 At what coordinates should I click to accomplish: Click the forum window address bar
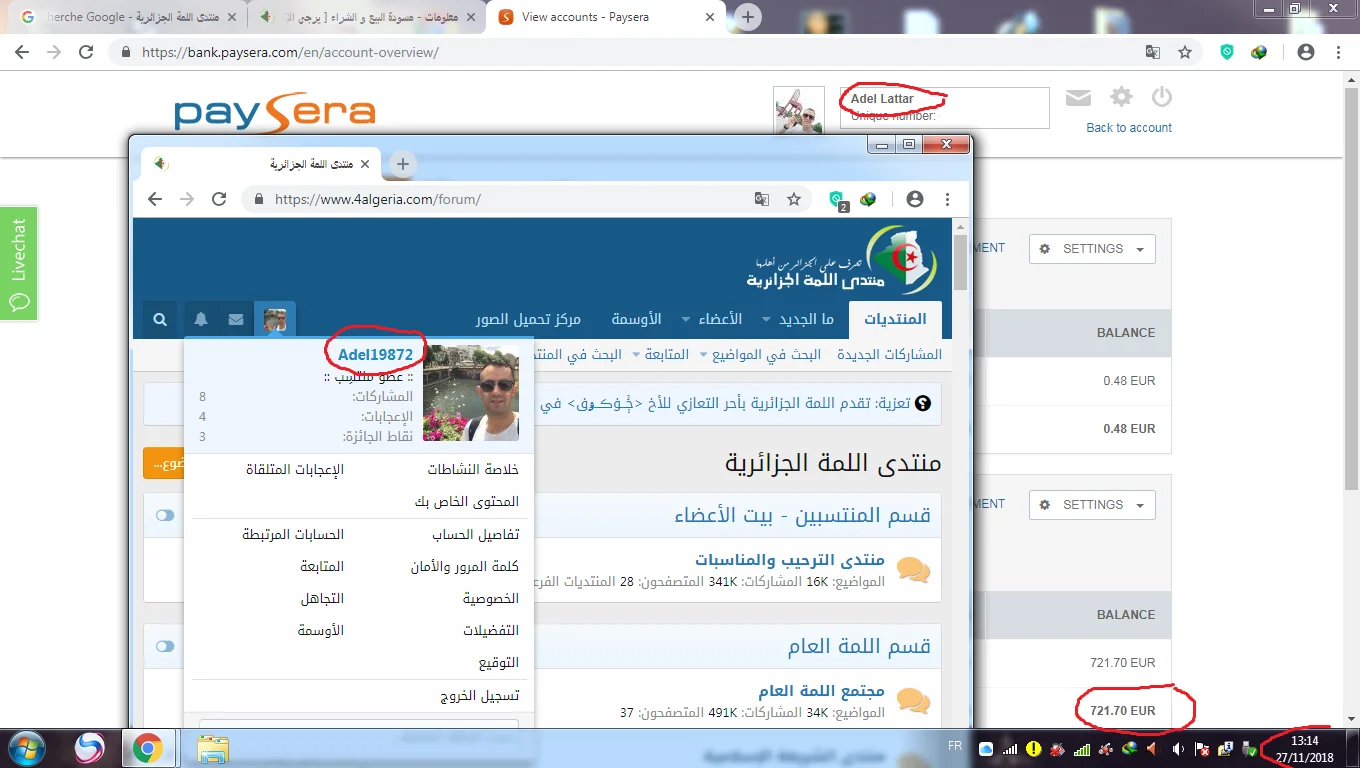coord(500,199)
